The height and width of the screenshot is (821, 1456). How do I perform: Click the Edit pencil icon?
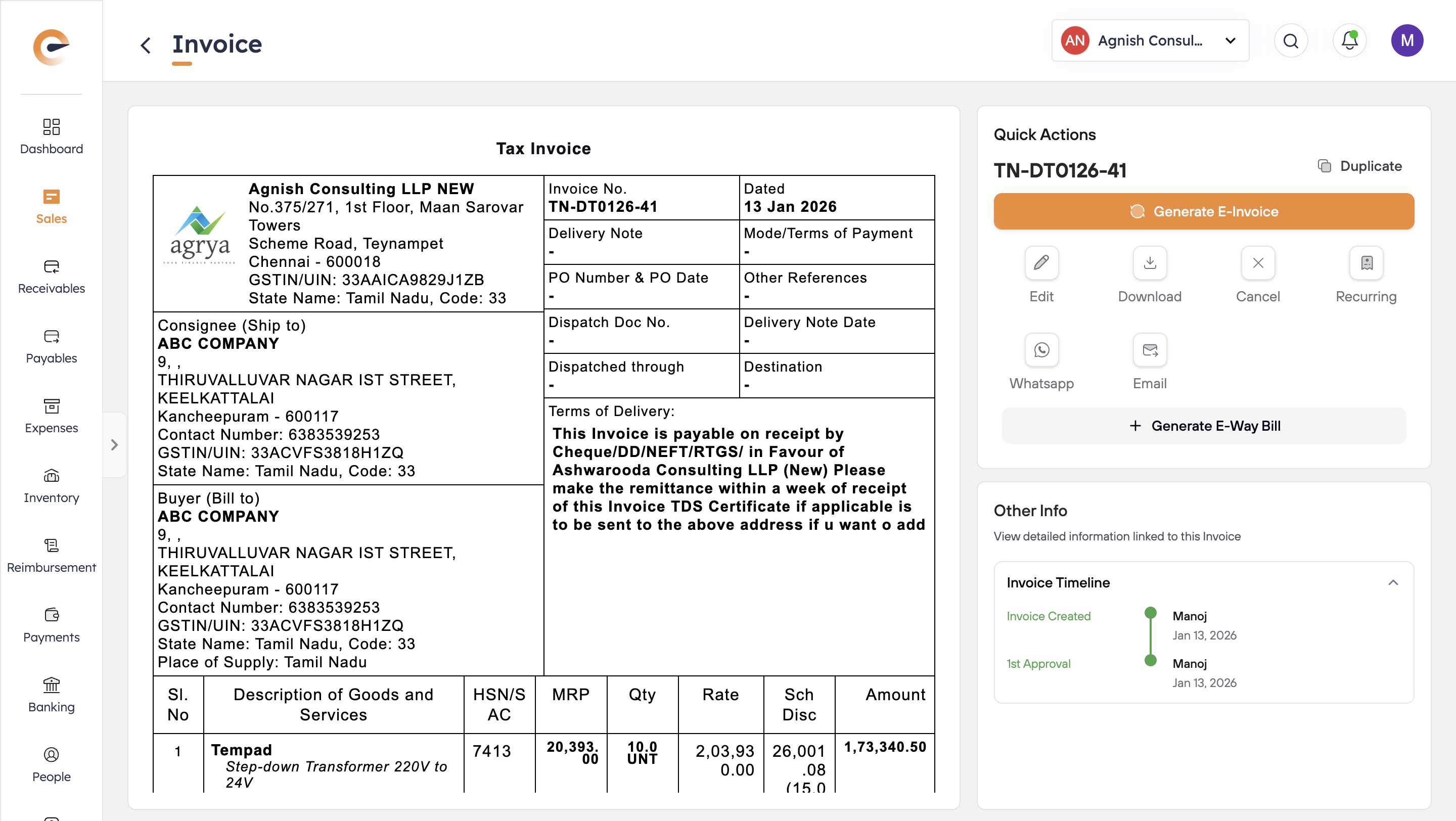pyautogui.click(x=1041, y=263)
